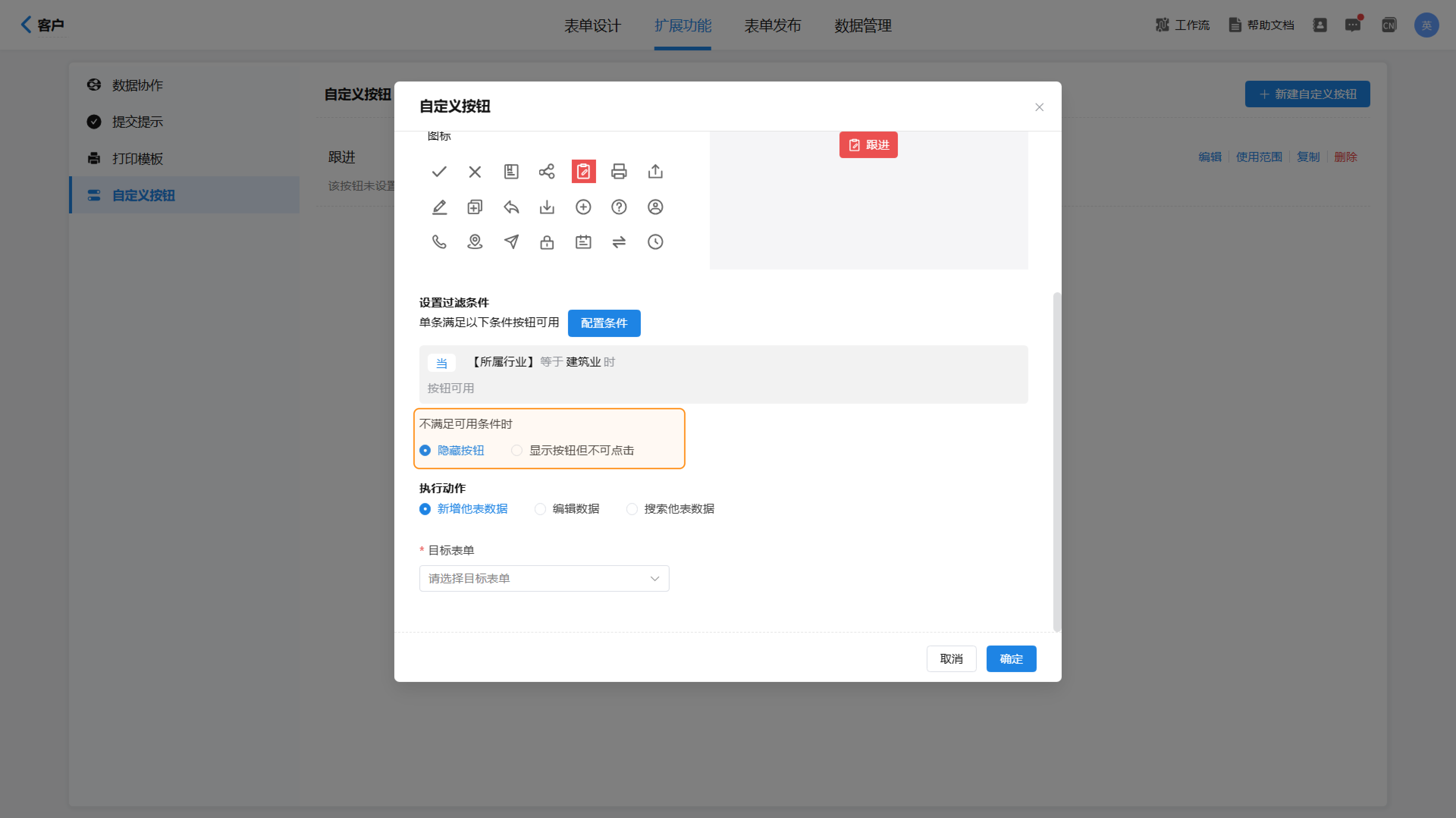Open 工作流 in top bar

[1183, 25]
